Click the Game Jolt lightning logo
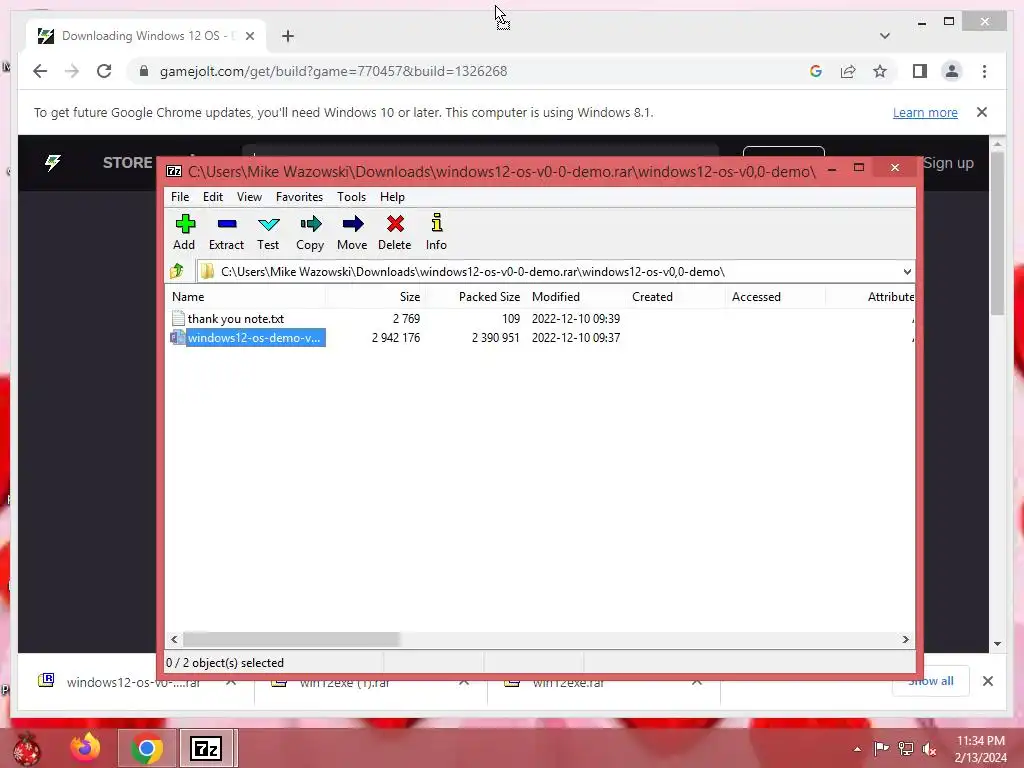The height and width of the screenshot is (768, 1024). 53,163
